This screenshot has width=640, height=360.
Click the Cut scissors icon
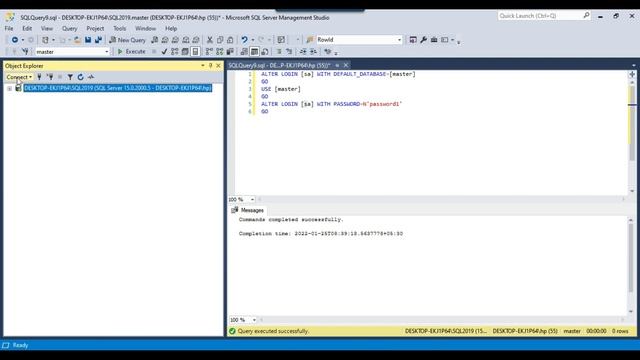(210, 40)
